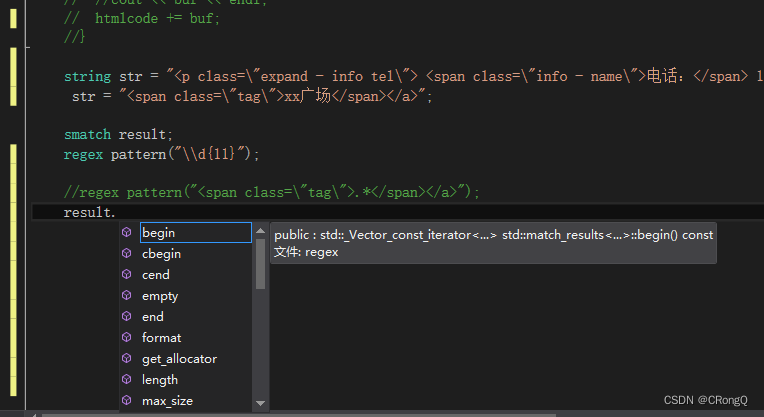The width and height of the screenshot is (764, 417).
Task: Click the method icon beside cend
Action: 127,274
